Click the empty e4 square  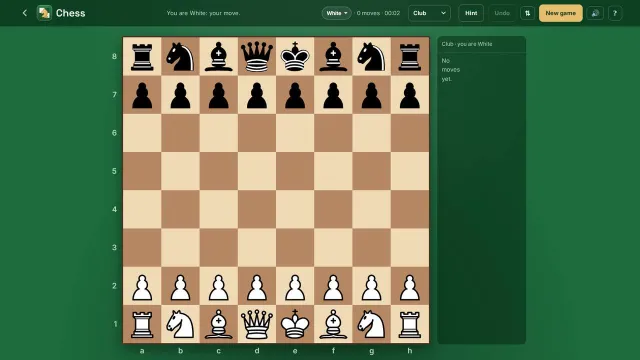pos(295,209)
